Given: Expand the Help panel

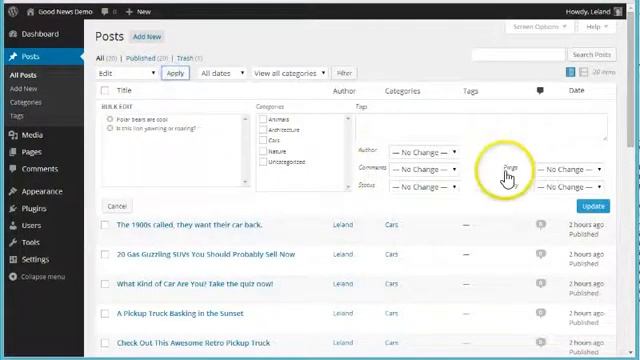Looking at the screenshot, I should click(597, 27).
